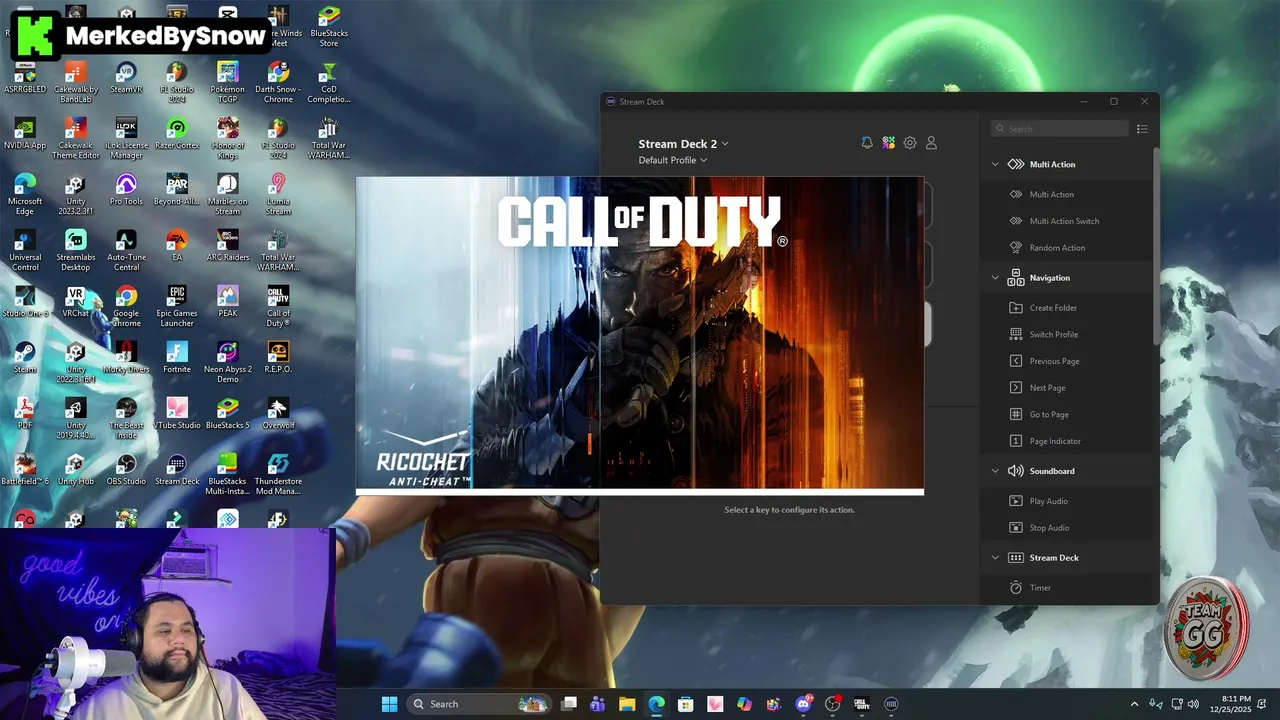Open File Explorer from the taskbar
Image resolution: width=1280 pixels, height=720 pixels.
[627, 704]
